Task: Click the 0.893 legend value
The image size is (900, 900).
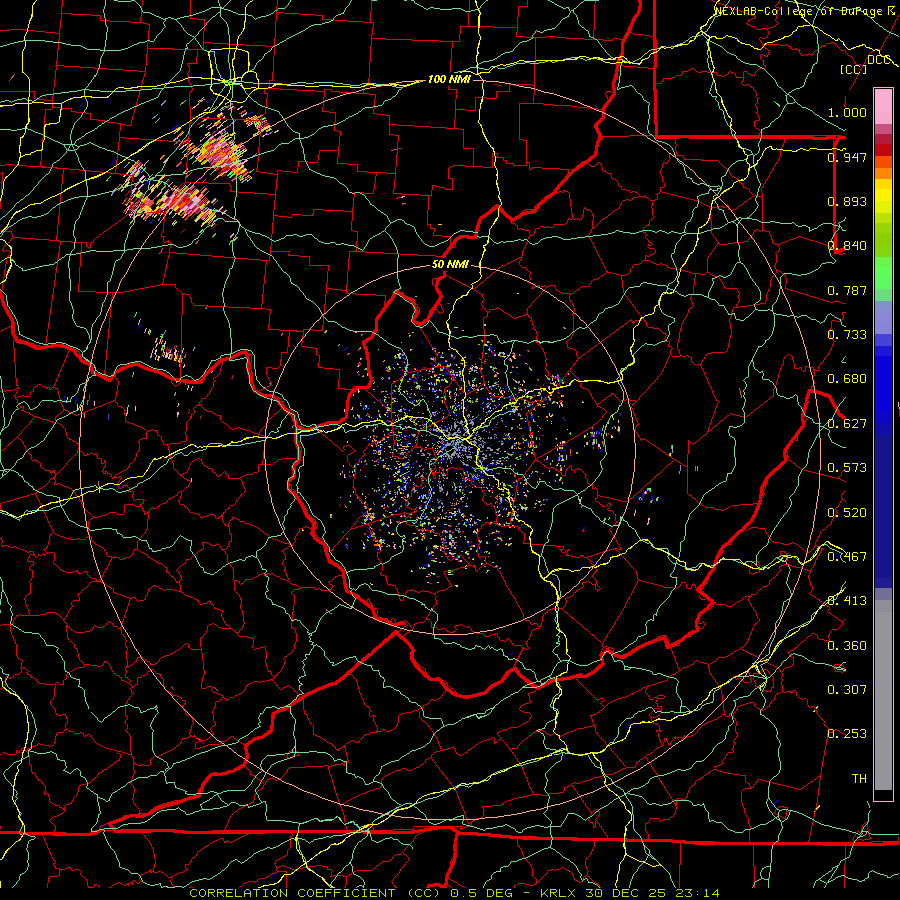Action: coord(847,201)
